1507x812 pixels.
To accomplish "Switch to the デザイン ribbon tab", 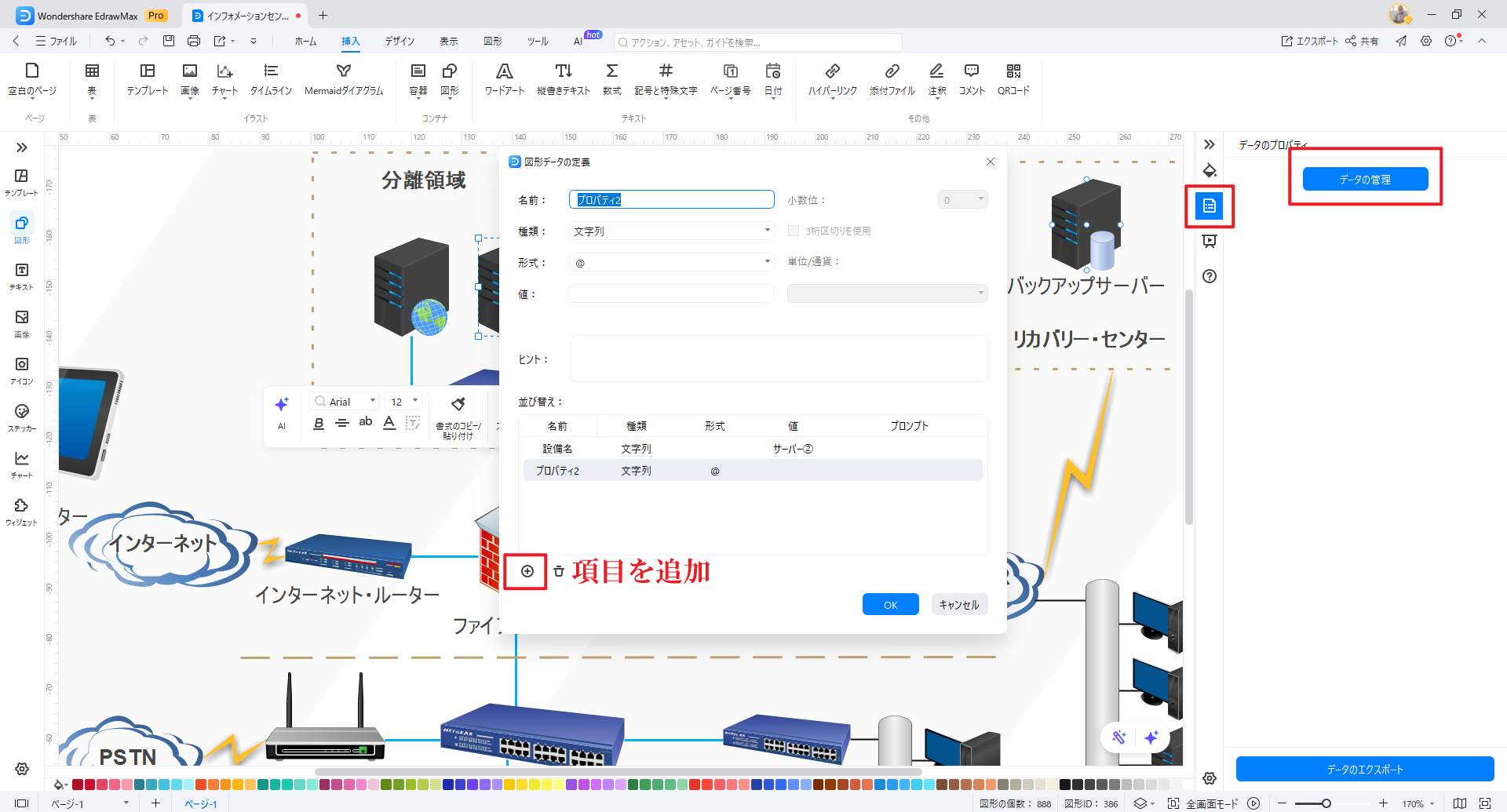I will (x=399, y=41).
